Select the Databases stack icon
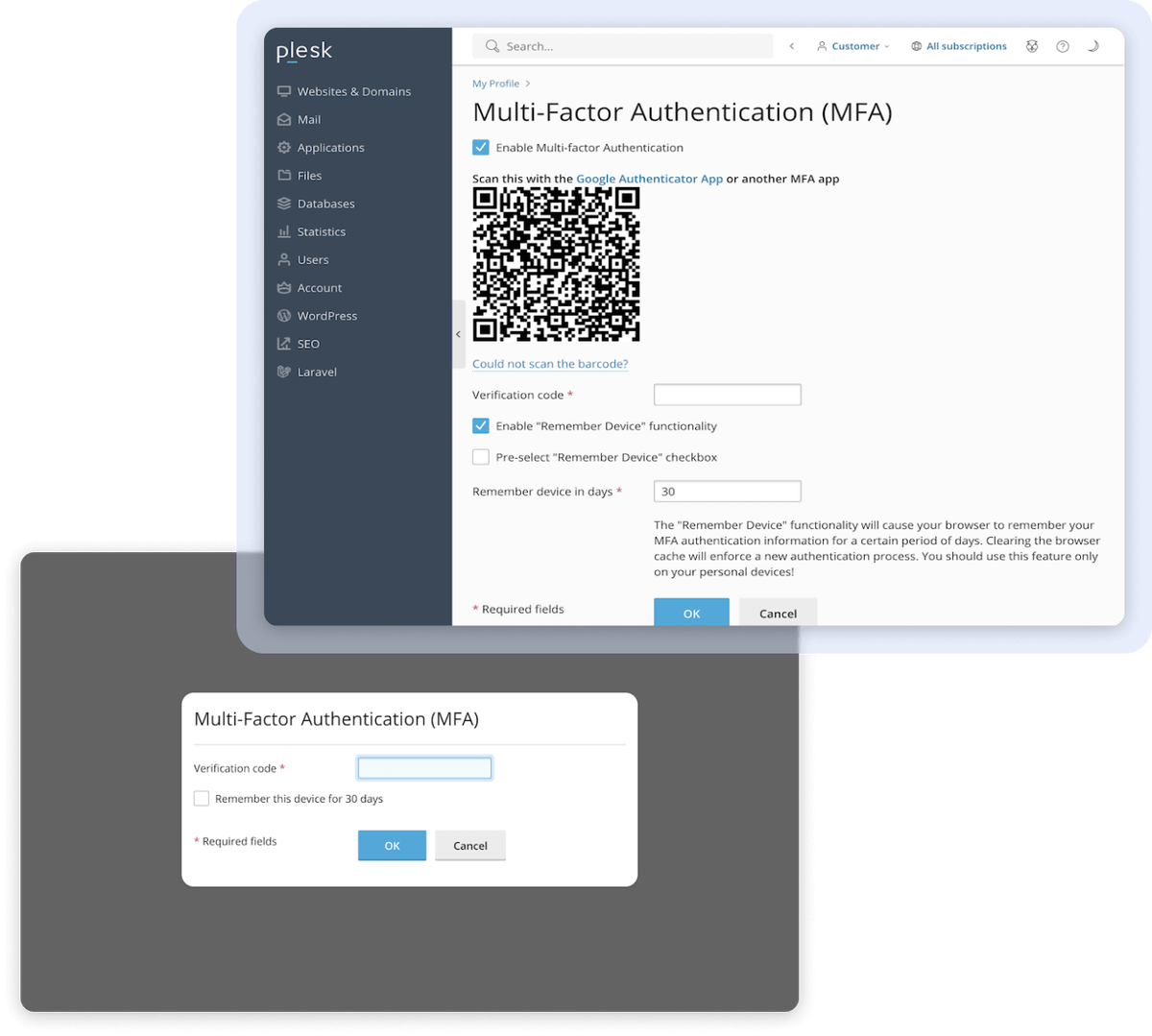Screen dimensions: 1152x1036 [x=284, y=204]
